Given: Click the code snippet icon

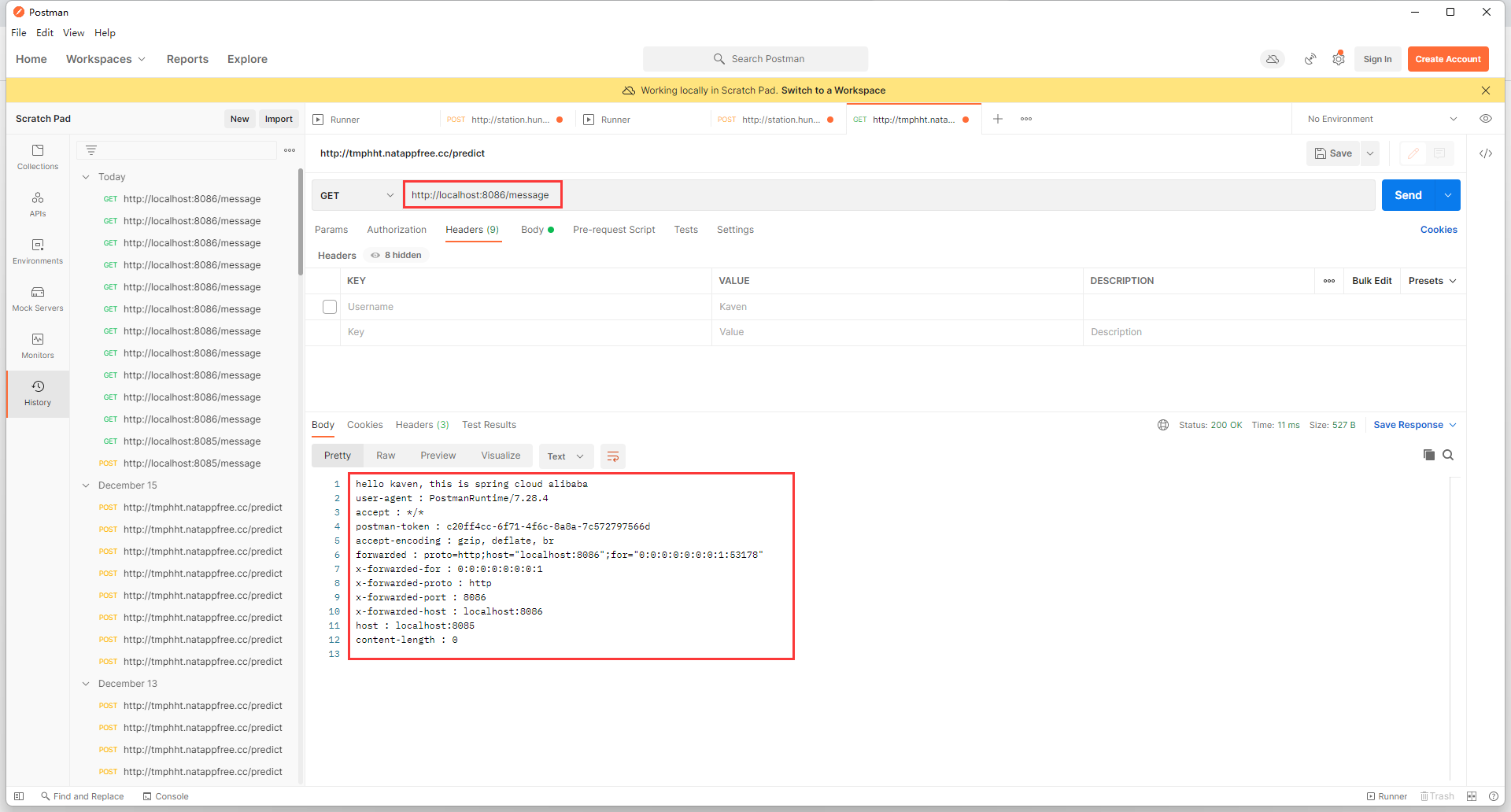Looking at the screenshot, I should click(1486, 153).
